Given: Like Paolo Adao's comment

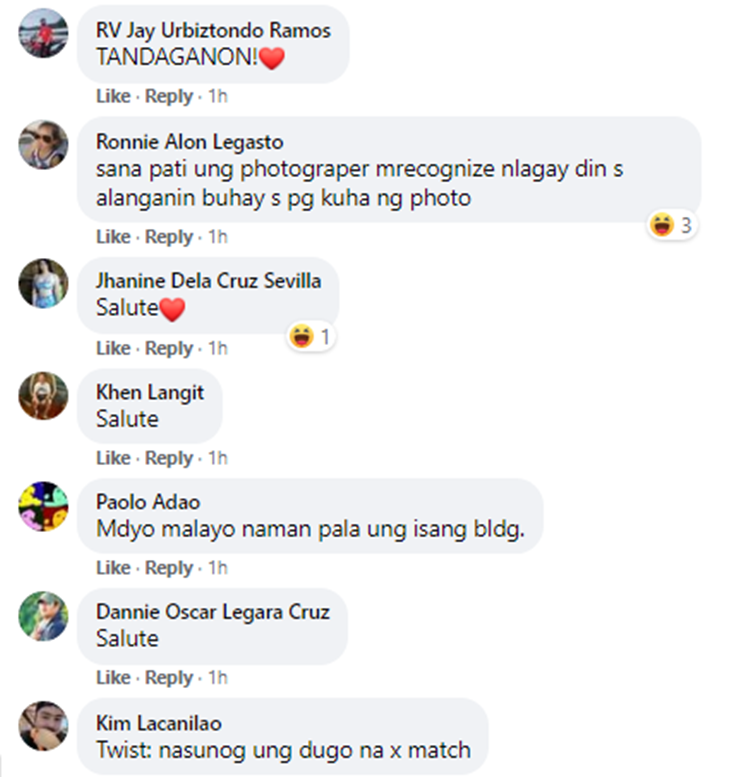Looking at the screenshot, I should coord(113,568).
